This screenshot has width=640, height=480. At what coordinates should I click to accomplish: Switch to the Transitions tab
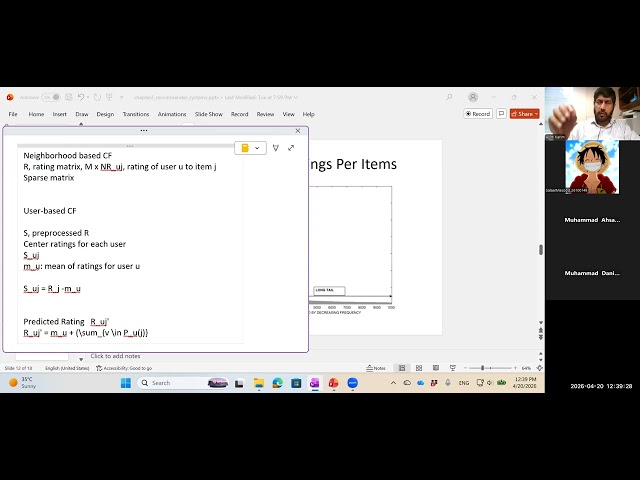(136, 114)
